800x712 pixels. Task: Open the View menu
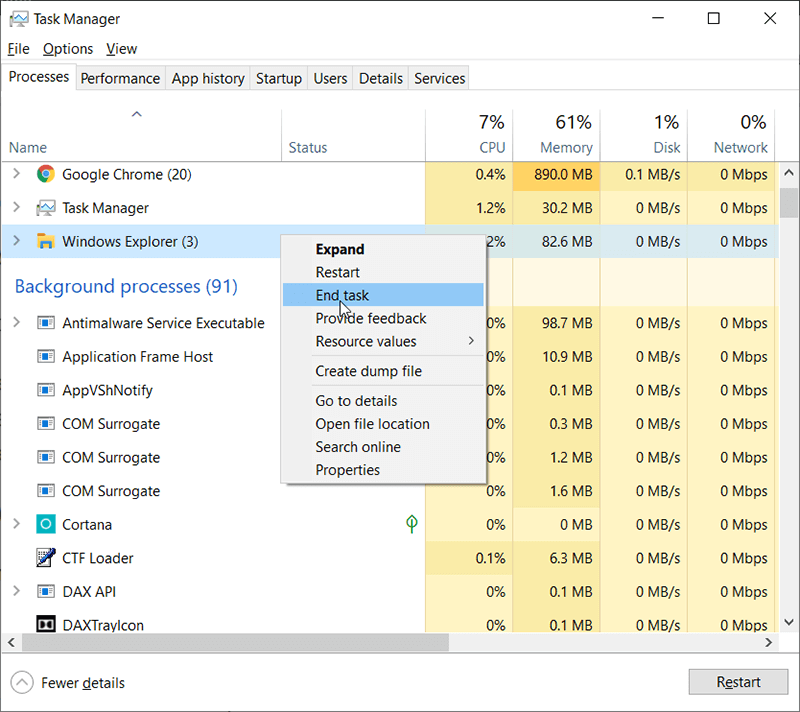coord(121,48)
